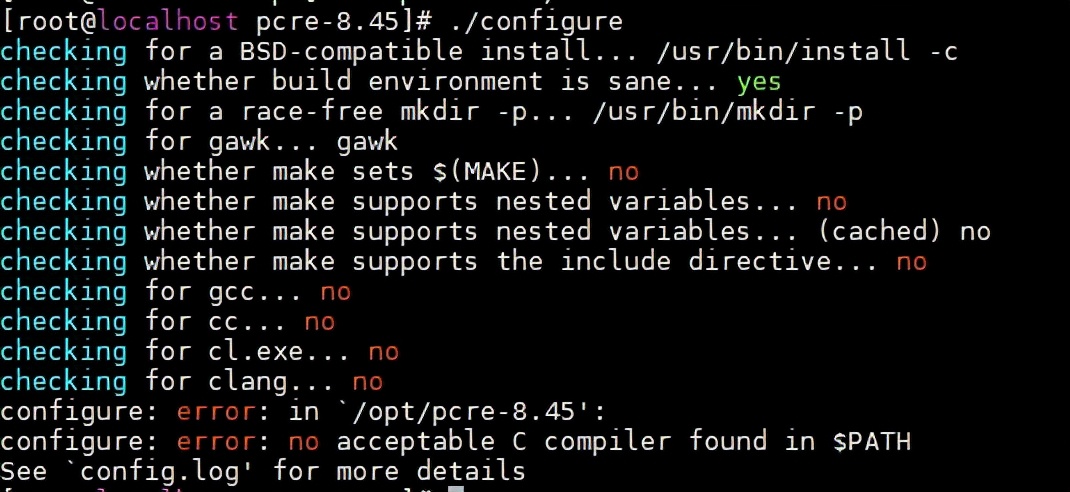This screenshot has width=1070, height=492.
Task: Click the gawk result after dots
Action: (x=367, y=142)
